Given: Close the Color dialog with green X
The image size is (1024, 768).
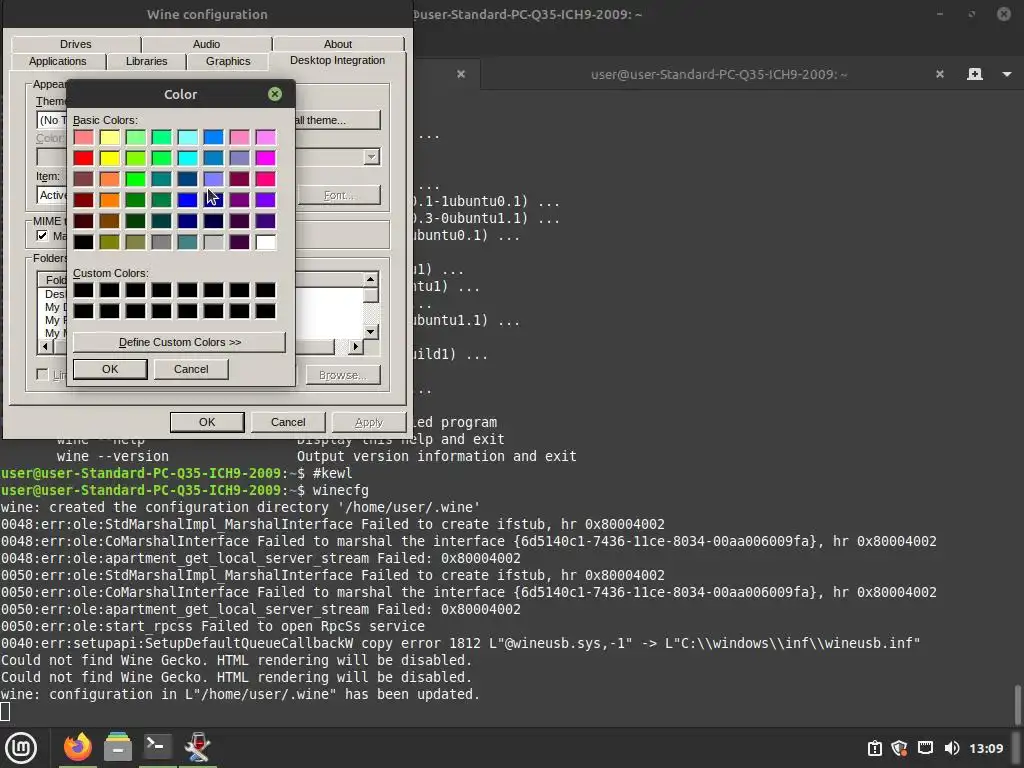Looking at the screenshot, I should click(275, 94).
